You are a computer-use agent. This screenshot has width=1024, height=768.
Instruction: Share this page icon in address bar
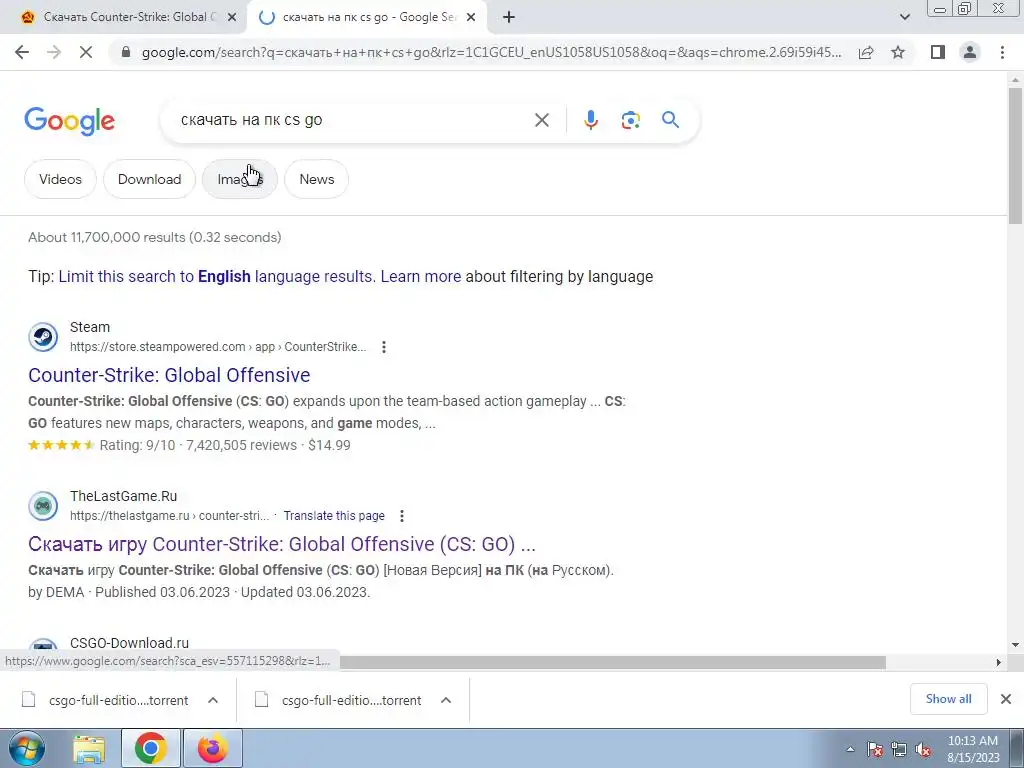tap(866, 52)
